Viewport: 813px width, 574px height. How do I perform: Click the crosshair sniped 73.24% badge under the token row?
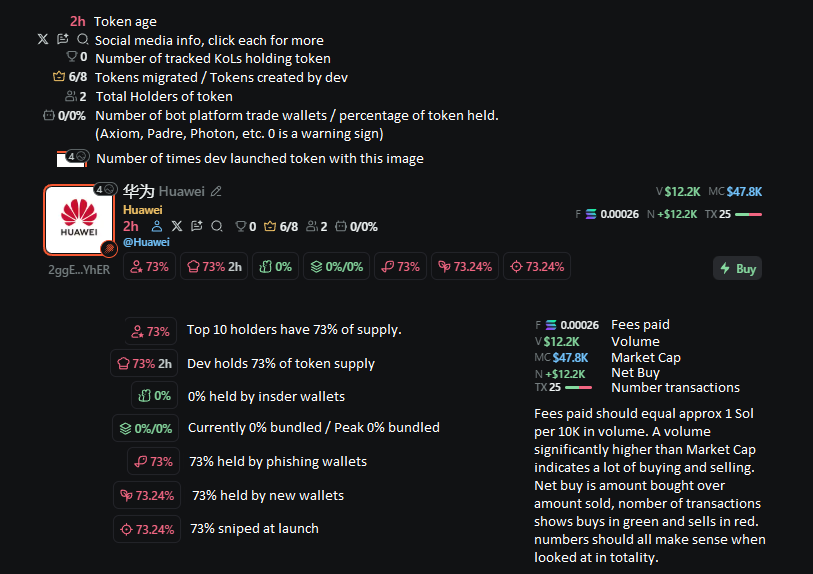[537, 267]
